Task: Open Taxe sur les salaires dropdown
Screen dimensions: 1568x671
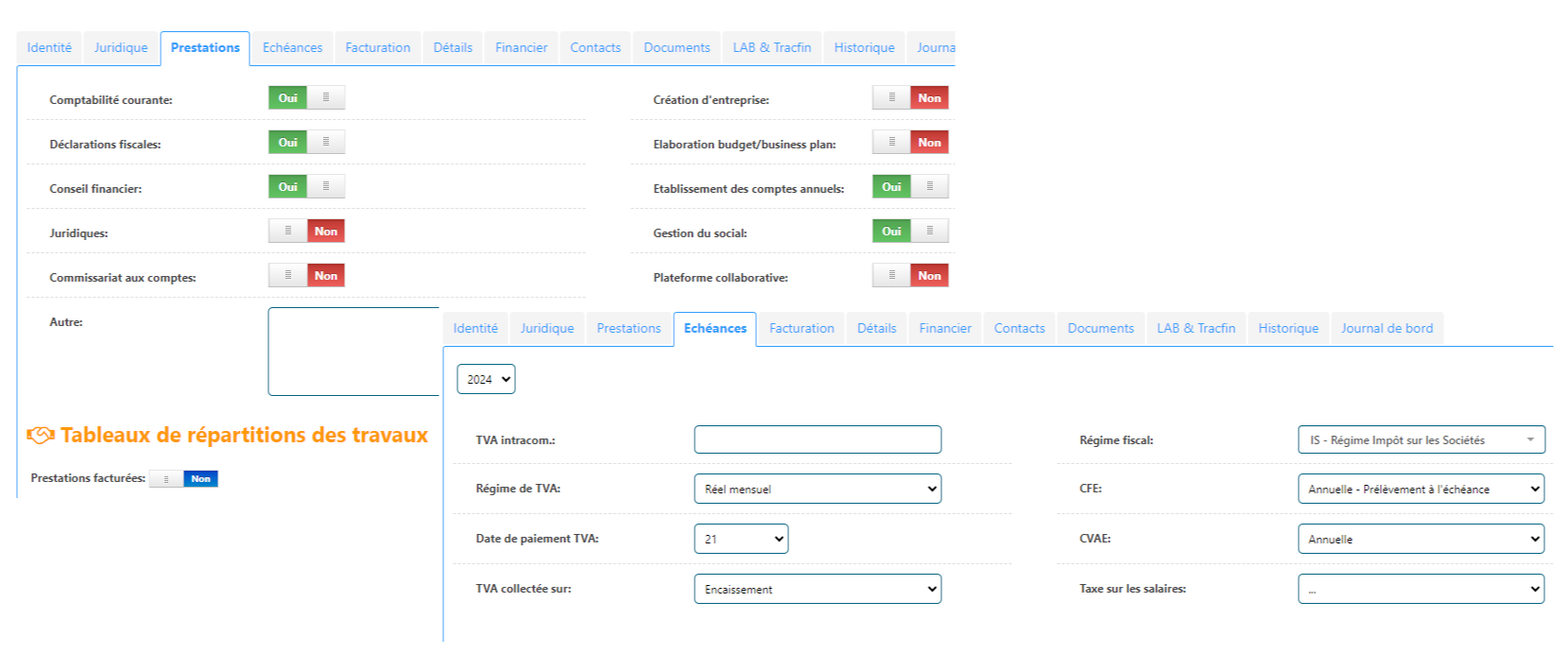Action: [x=1421, y=589]
